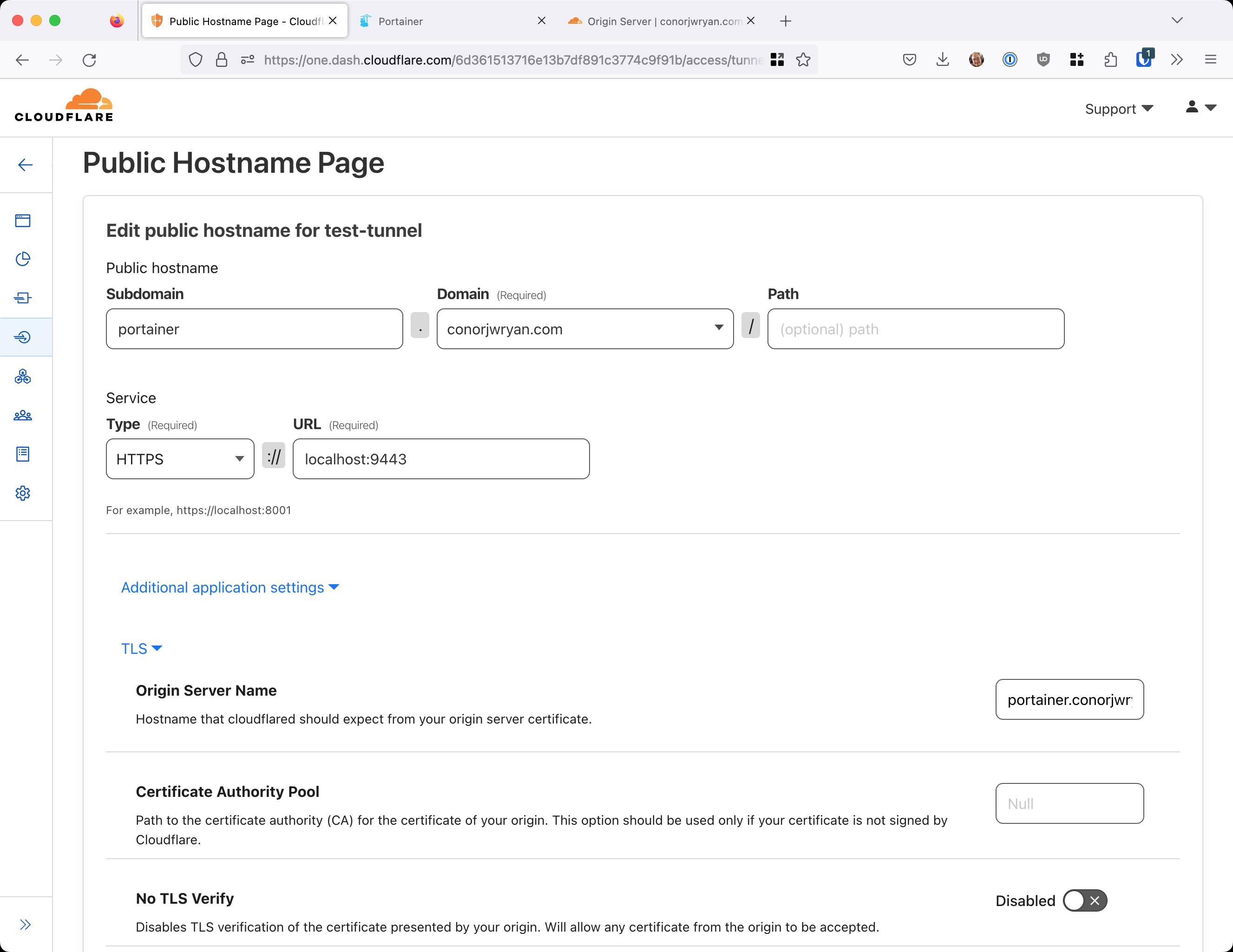Screen dimensions: 1233x952
Task: Click the Origin Server Name input
Action: pos(1070,699)
